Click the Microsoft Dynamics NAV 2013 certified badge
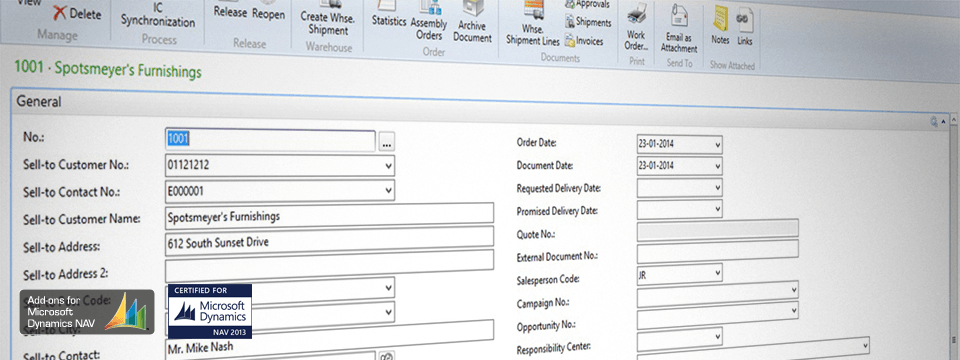Viewport: 960px width, 360px height. (210, 311)
